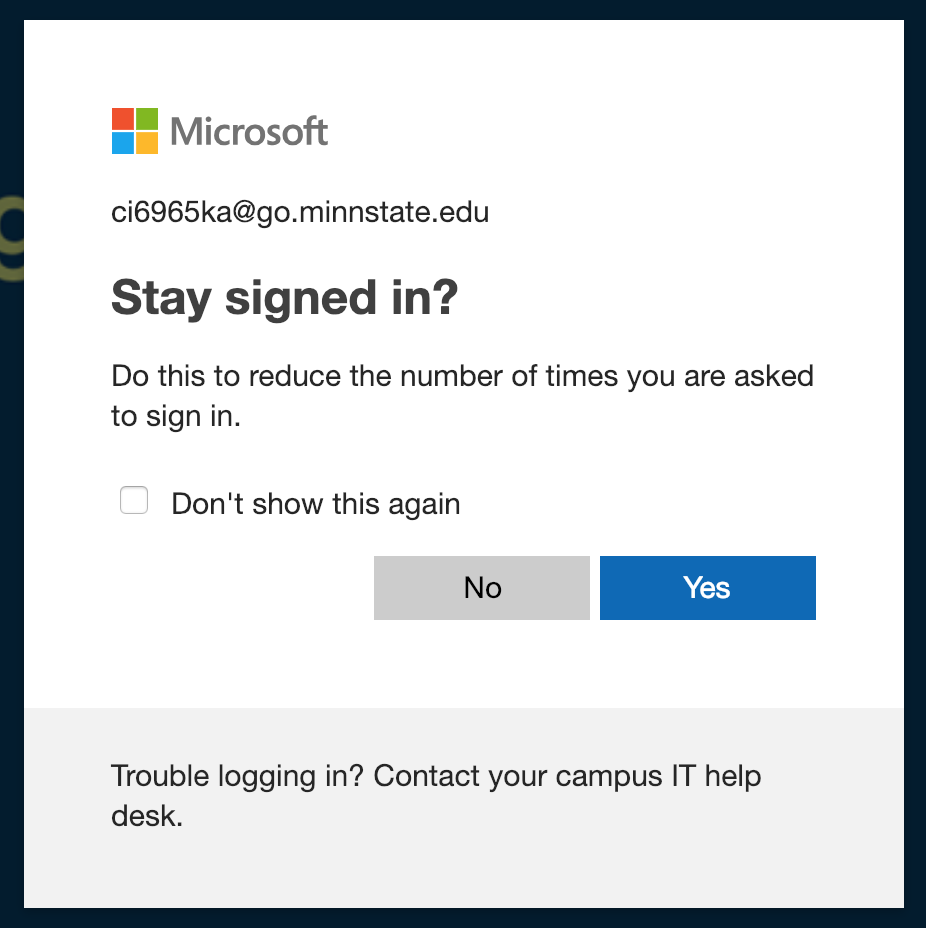The height and width of the screenshot is (928, 926).
Task: Click the yellow square in Microsoft logo
Action: click(147, 143)
